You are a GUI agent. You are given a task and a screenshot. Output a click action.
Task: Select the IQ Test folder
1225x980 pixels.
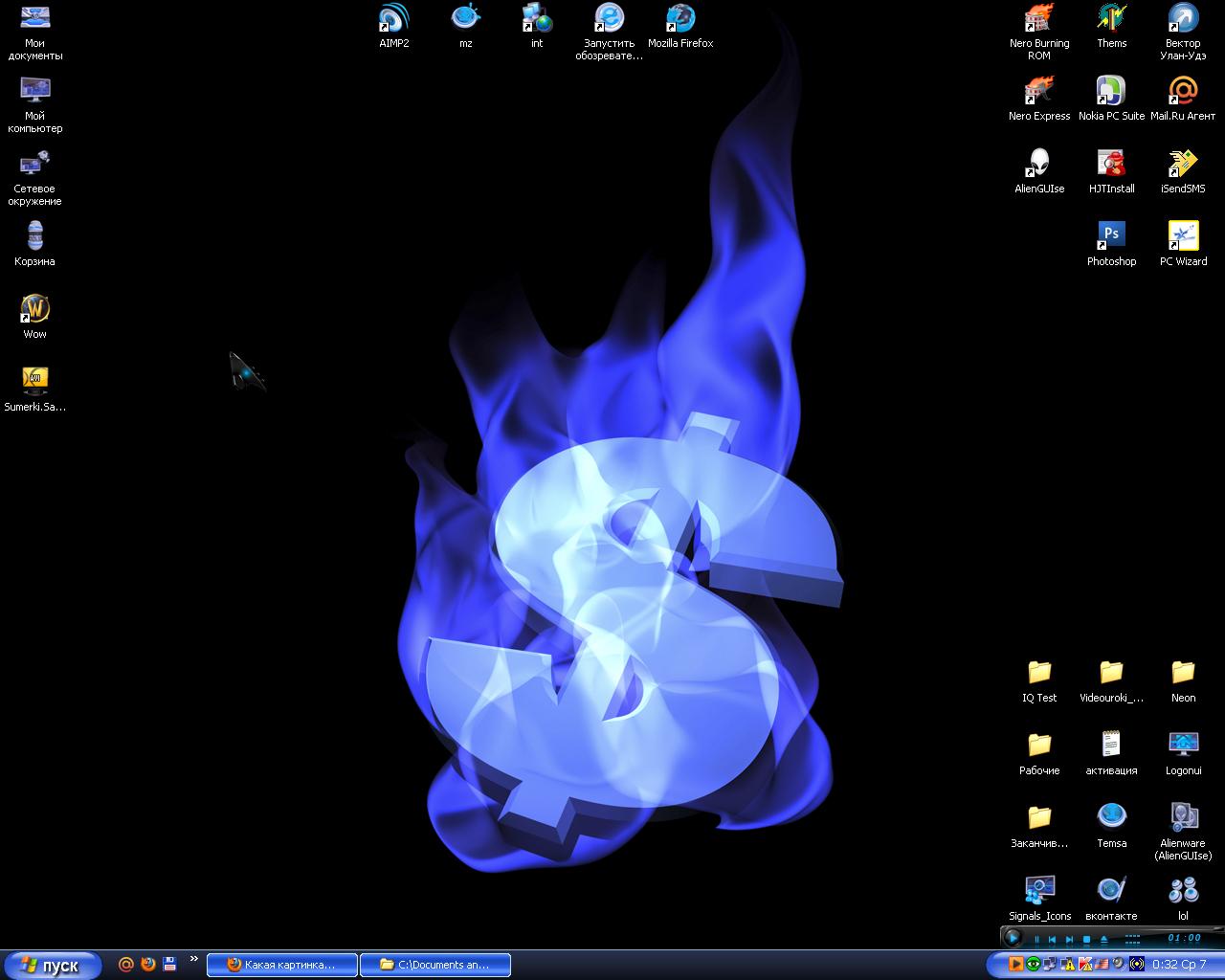pos(1038,673)
